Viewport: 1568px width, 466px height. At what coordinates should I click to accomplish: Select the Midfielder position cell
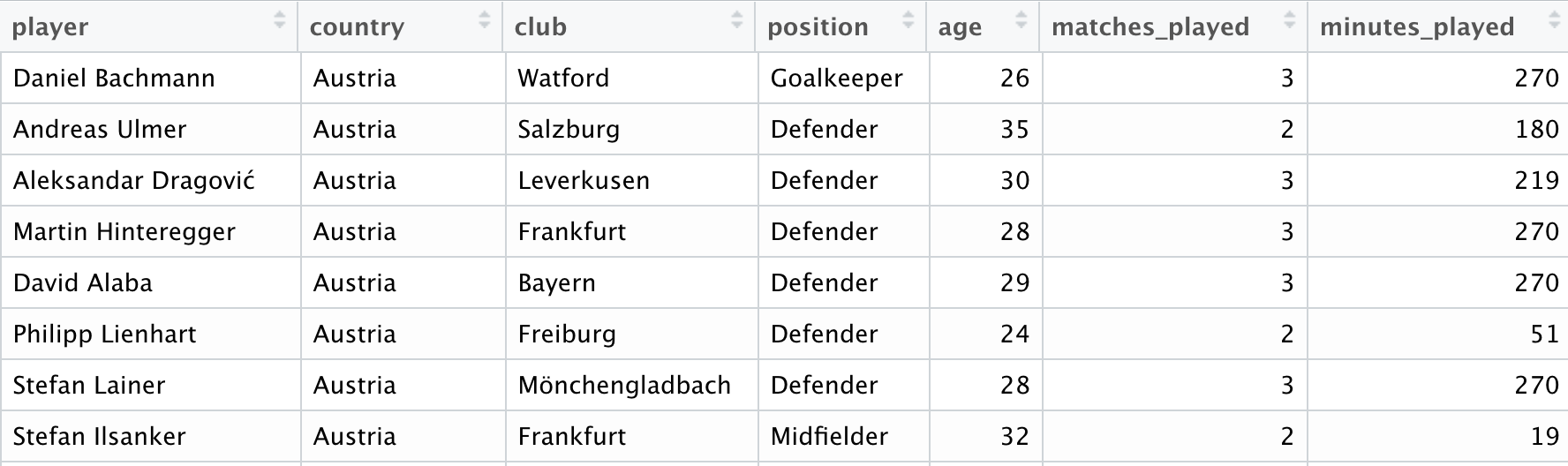pos(843,437)
